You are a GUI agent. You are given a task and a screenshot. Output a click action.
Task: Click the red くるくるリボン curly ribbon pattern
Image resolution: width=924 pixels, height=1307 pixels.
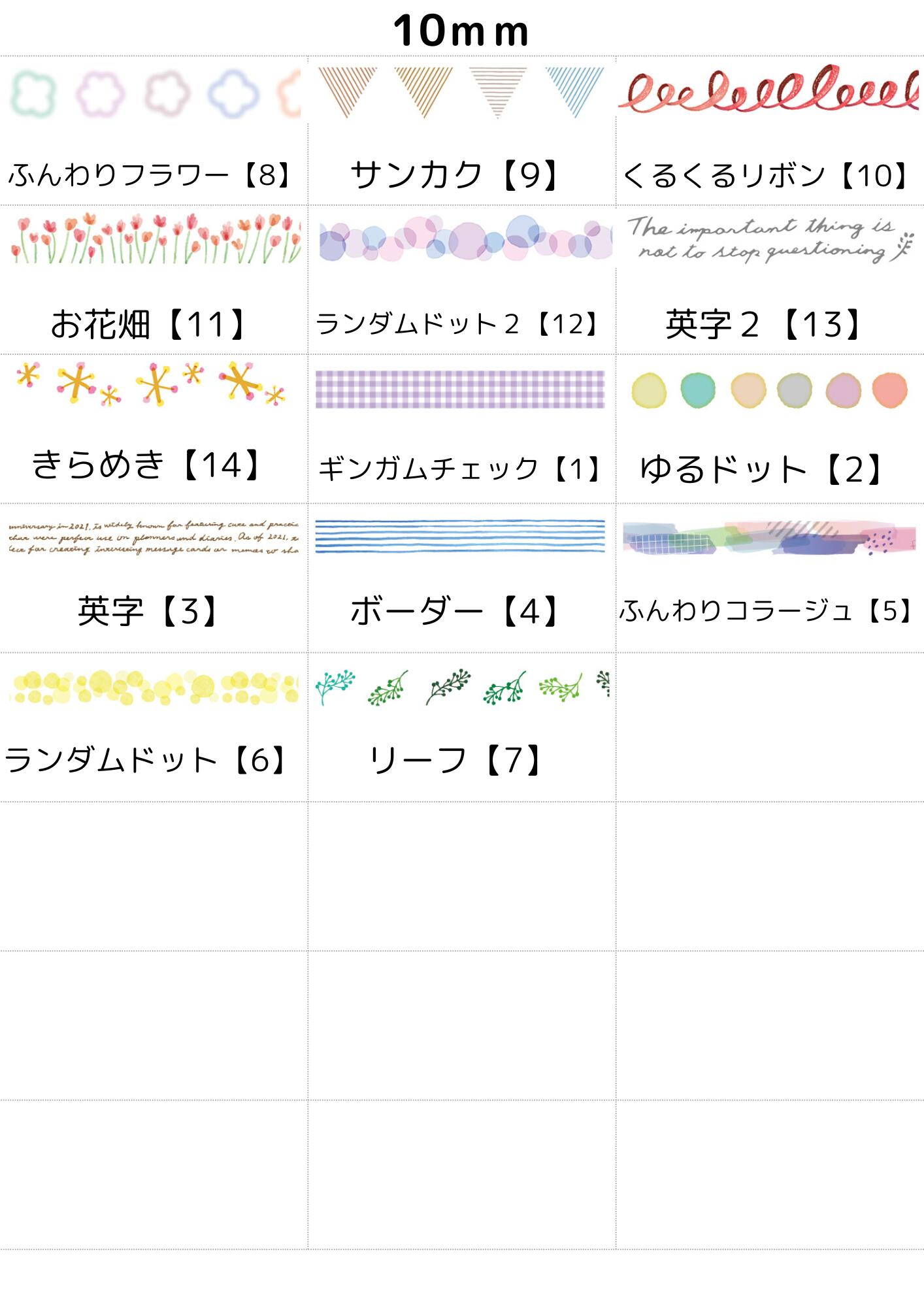click(768, 89)
